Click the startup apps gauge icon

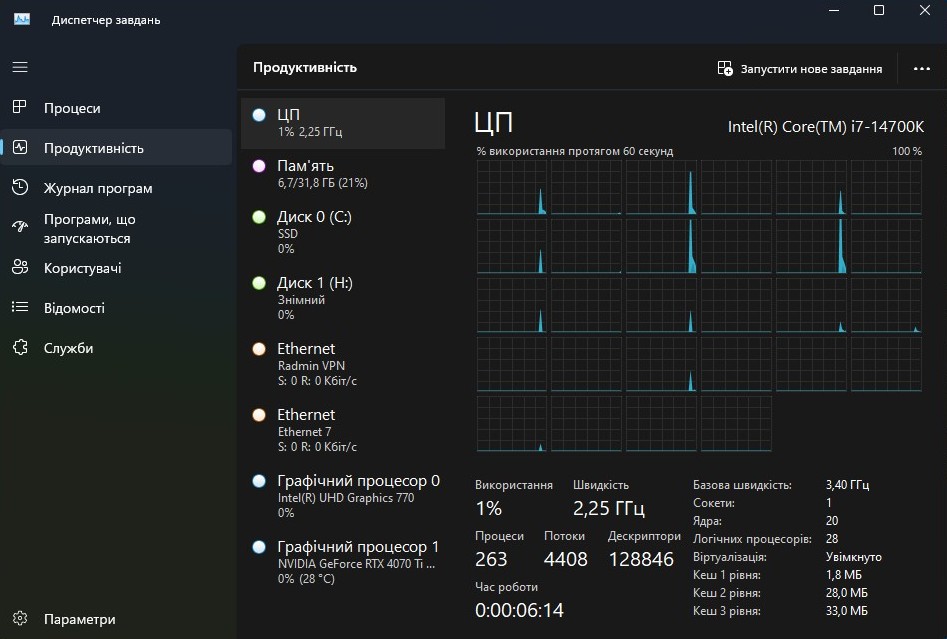tap(20, 227)
